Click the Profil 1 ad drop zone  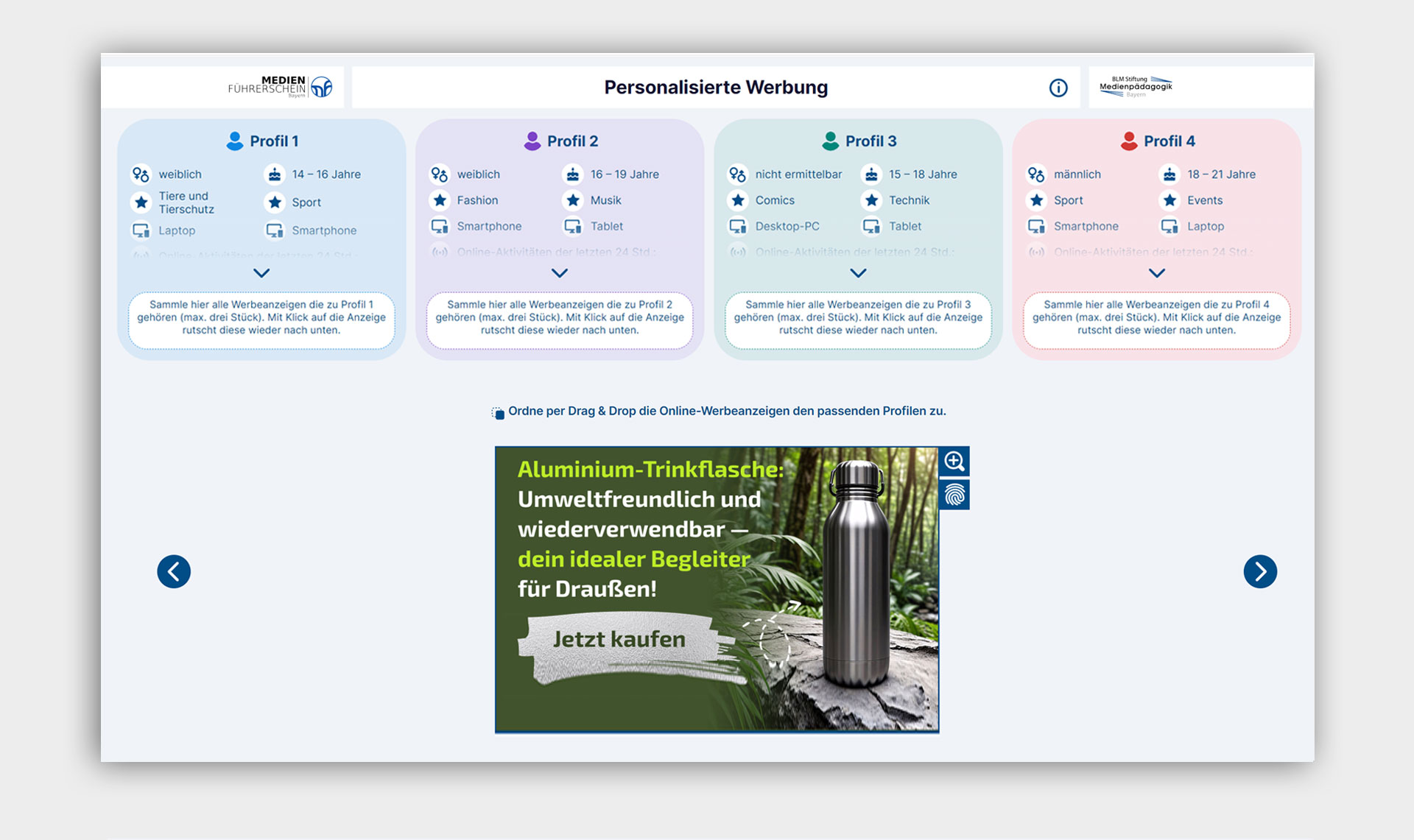[x=261, y=320]
